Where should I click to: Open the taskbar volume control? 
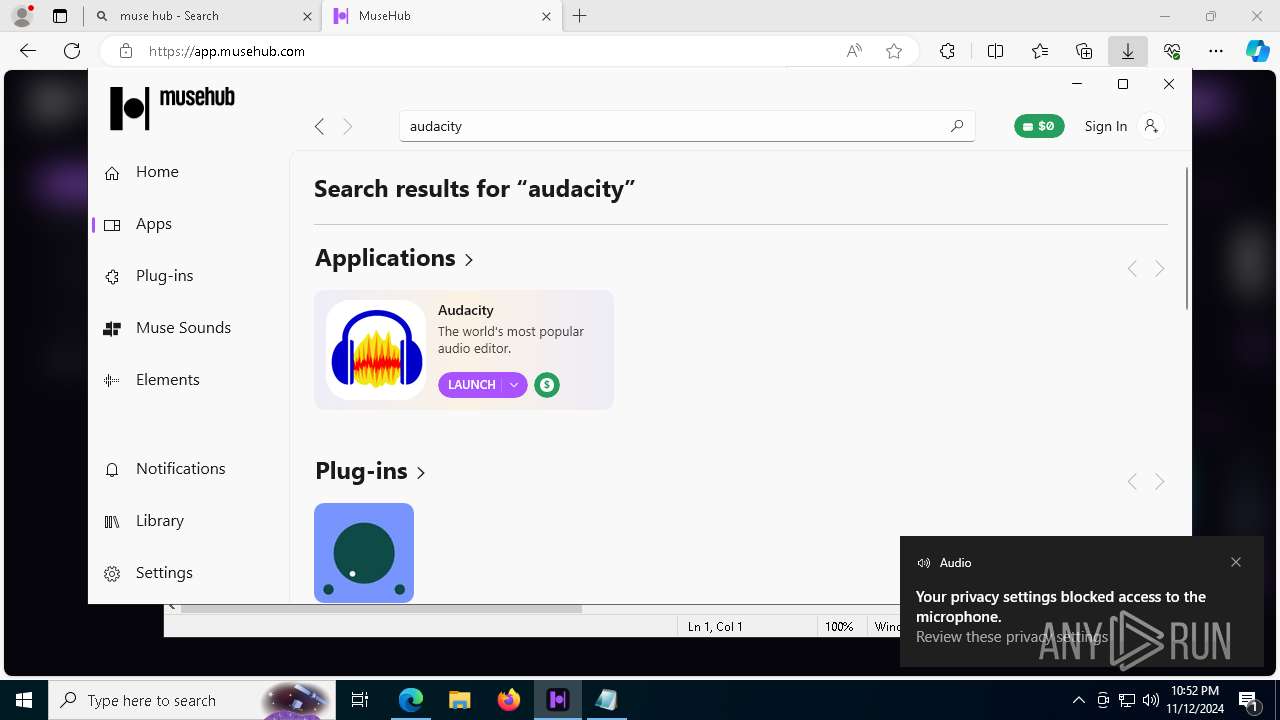pos(1151,700)
